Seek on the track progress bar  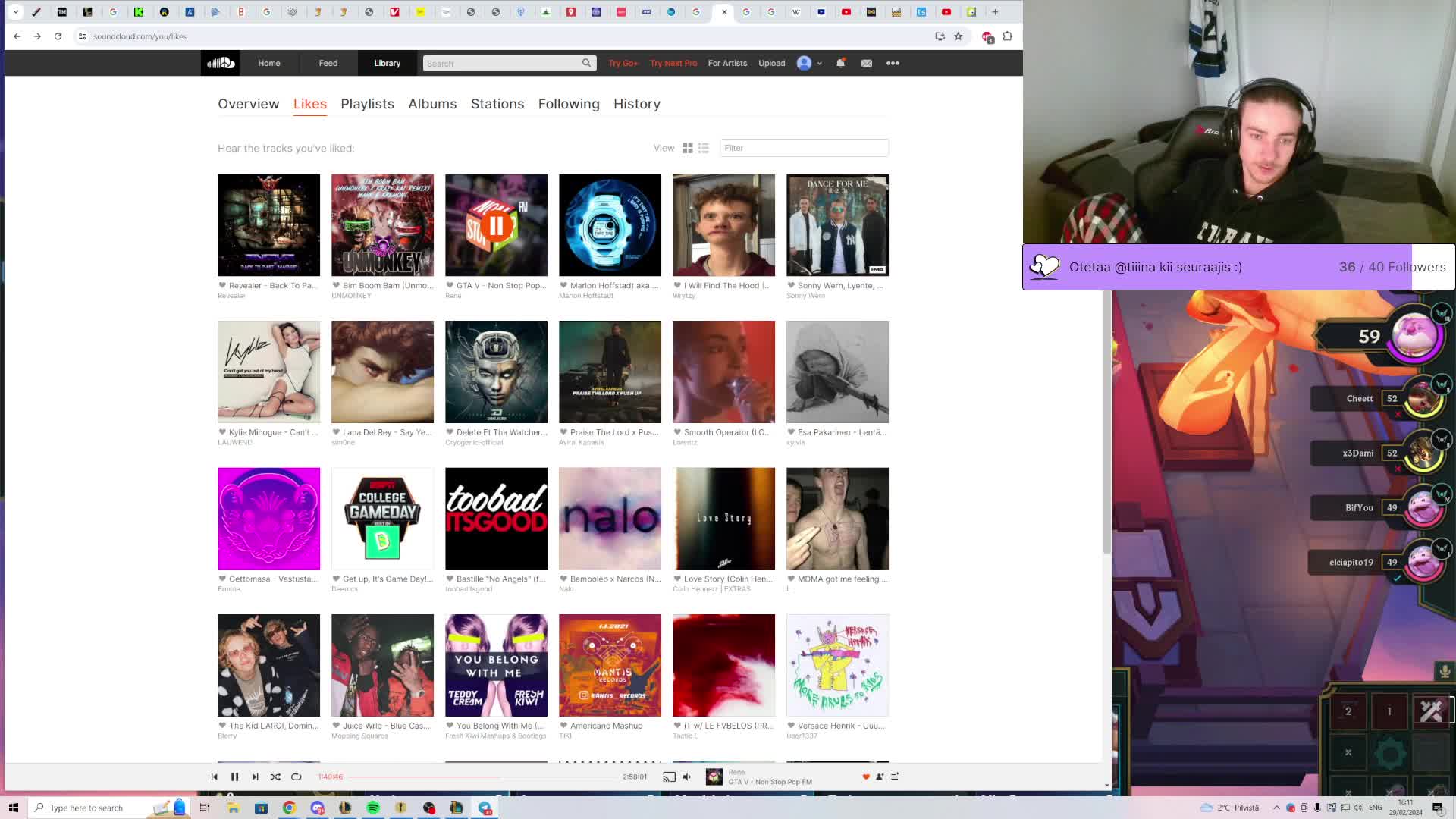(x=484, y=777)
